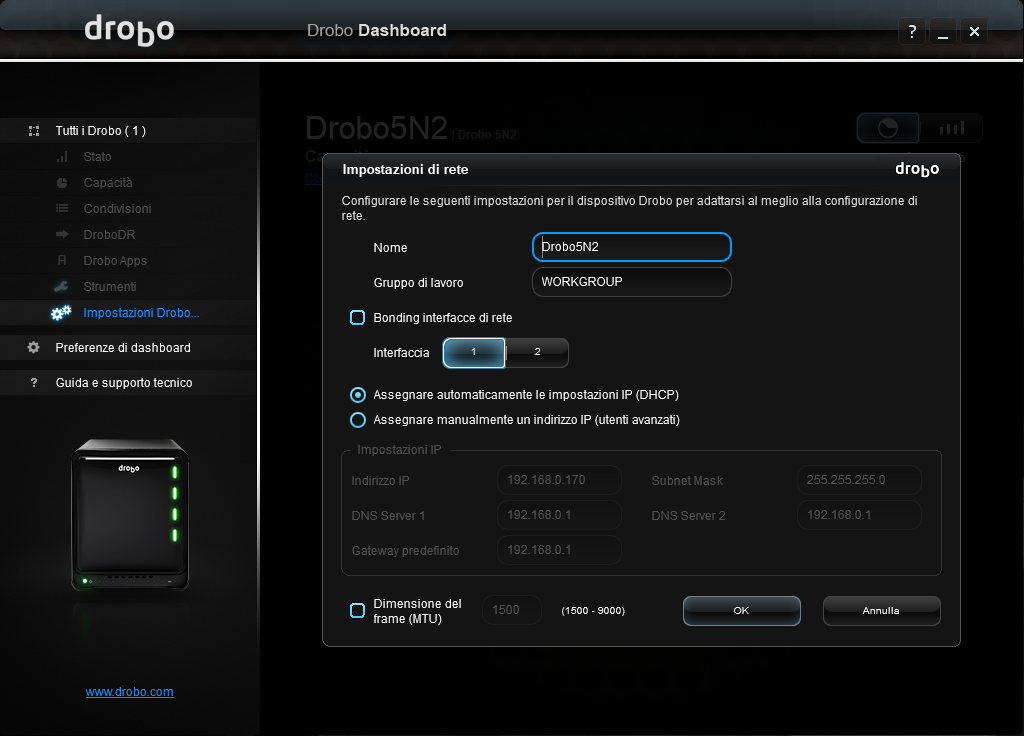Click the Guida e supporto question icon
Viewport: 1024px width, 736px height.
pyautogui.click(x=34, y=383)
